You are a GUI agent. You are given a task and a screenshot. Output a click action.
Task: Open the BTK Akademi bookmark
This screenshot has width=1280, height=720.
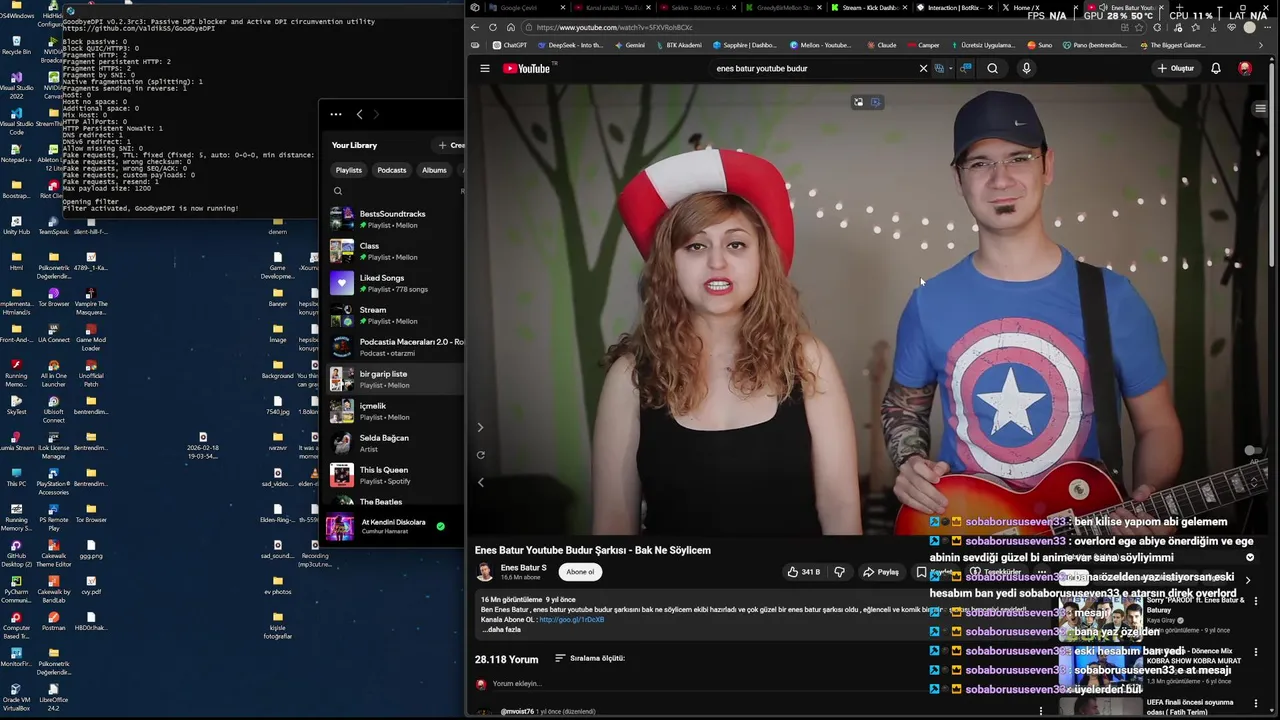point(678,45)
